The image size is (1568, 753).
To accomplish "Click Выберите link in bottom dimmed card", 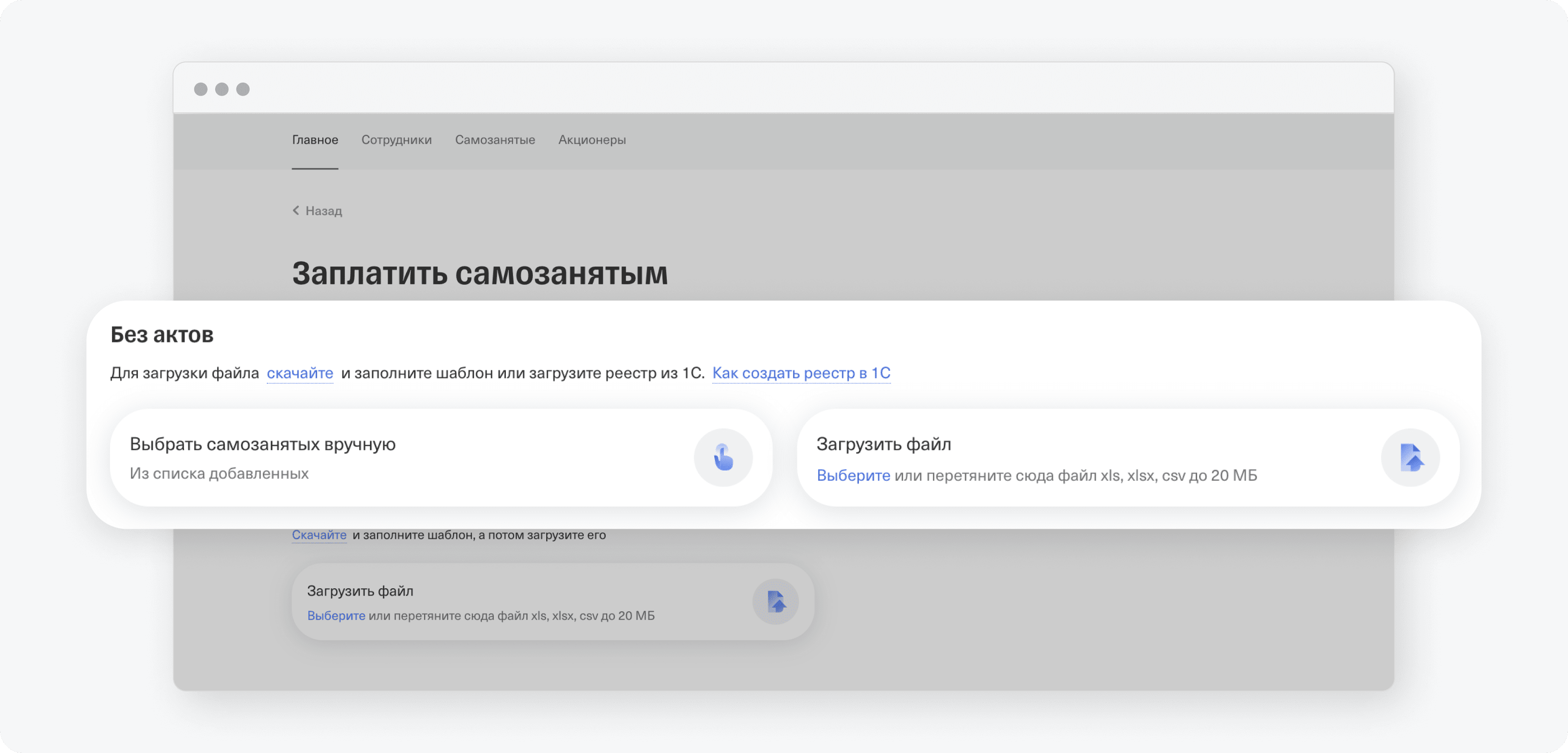I will click(336, 616).
